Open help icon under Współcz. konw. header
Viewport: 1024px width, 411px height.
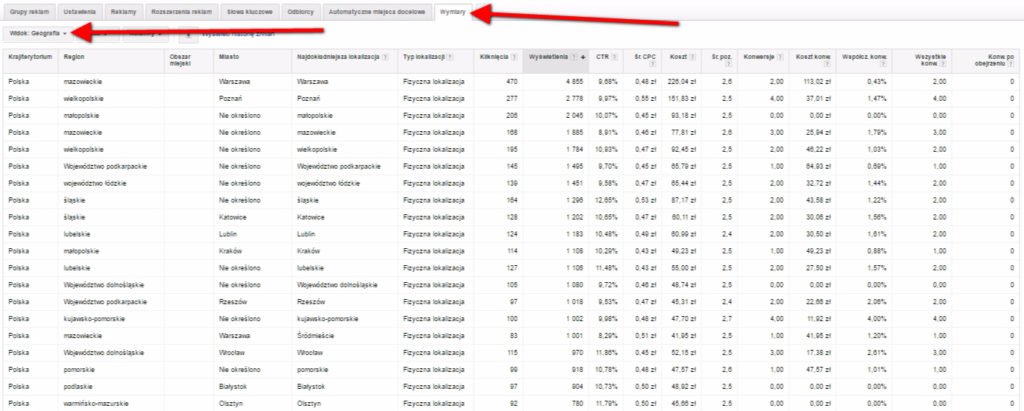883,64
